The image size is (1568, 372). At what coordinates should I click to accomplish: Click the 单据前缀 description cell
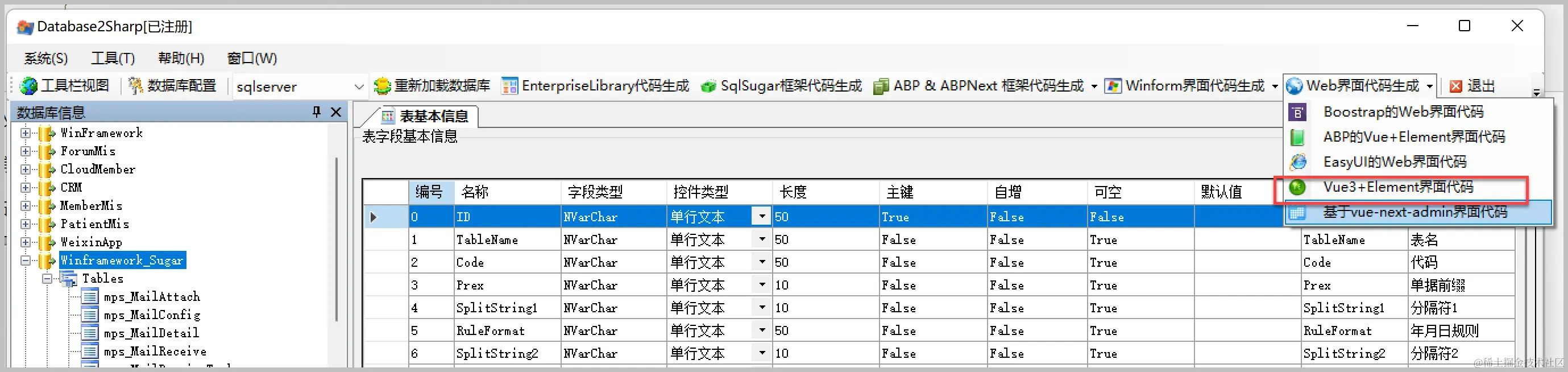click(x=1462, y=285)
